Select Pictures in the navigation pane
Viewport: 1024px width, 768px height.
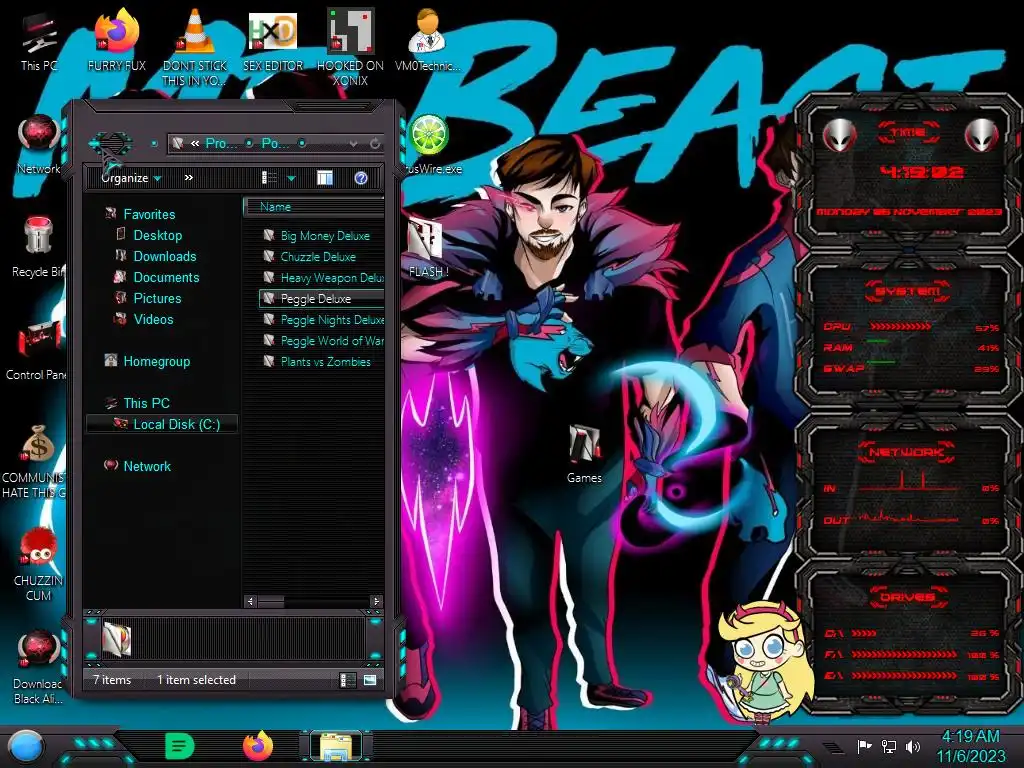(x=157, y=298)
